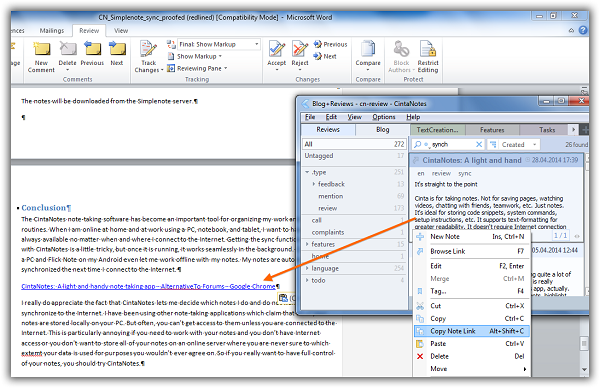Select Edit in the context menu
The height and width of the screenshot is (388, 600).
coord(471,266)
